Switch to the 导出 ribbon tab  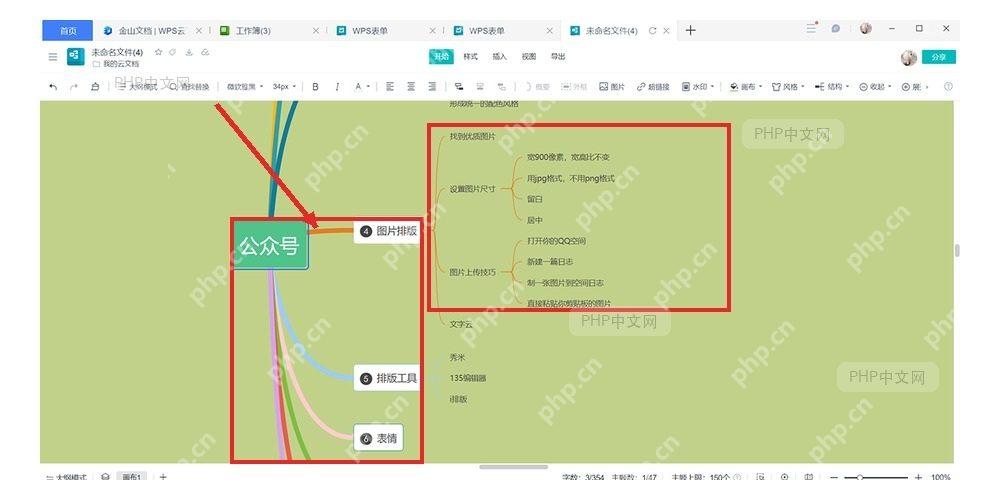(558, 57)
